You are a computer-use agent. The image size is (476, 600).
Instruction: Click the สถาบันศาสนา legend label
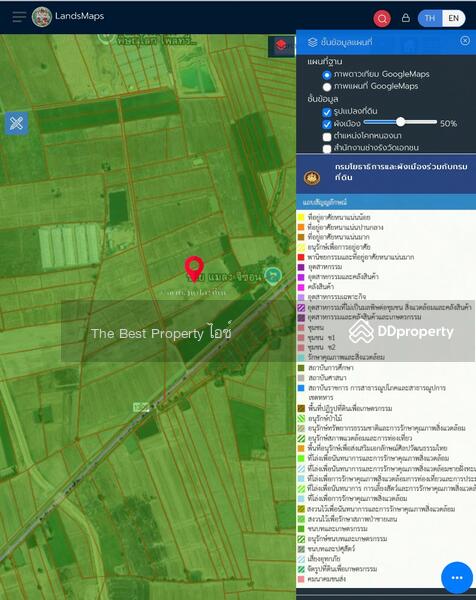(327, 378)
